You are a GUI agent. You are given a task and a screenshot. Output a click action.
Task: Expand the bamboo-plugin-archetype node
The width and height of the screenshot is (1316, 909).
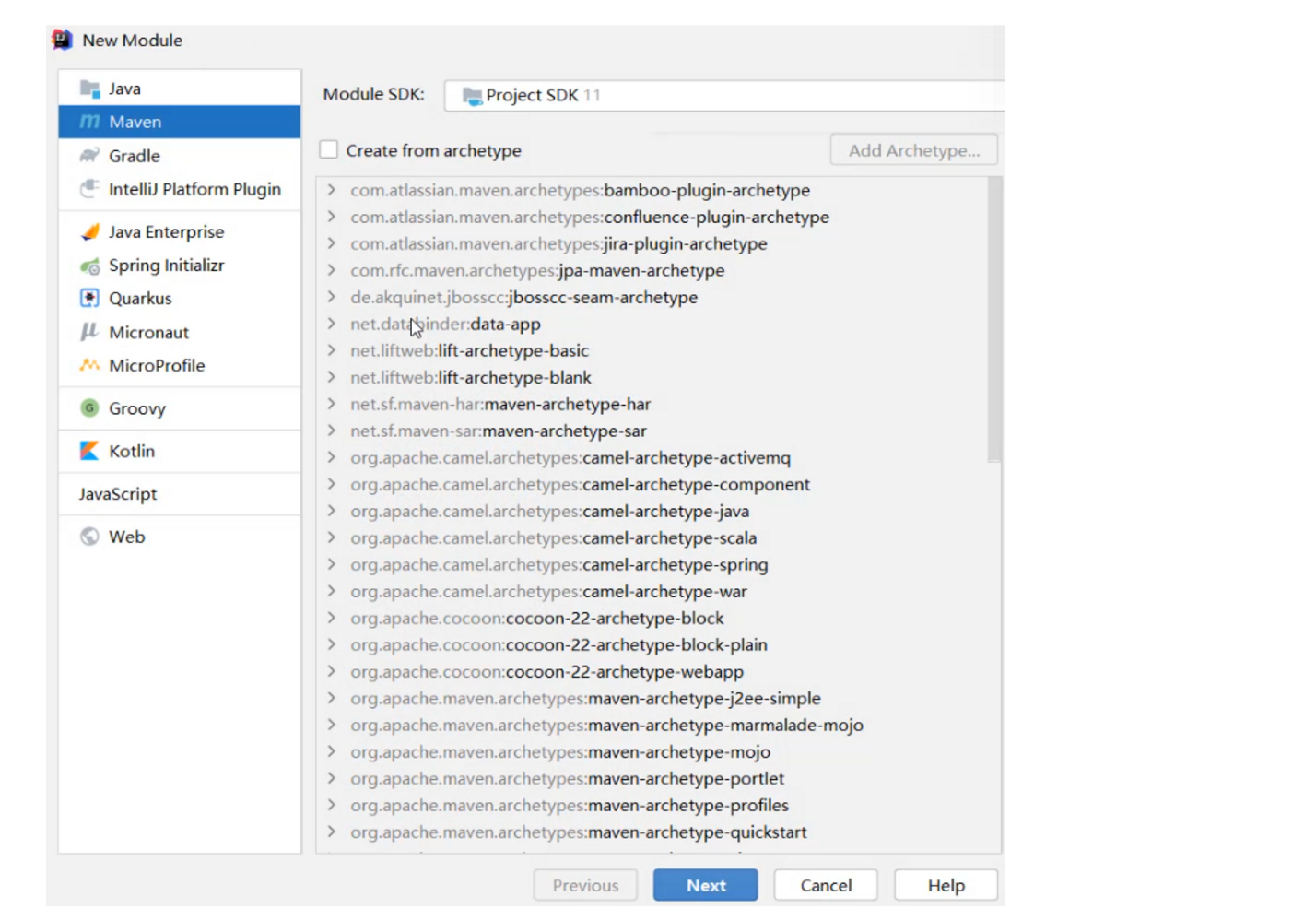point(331,190)
